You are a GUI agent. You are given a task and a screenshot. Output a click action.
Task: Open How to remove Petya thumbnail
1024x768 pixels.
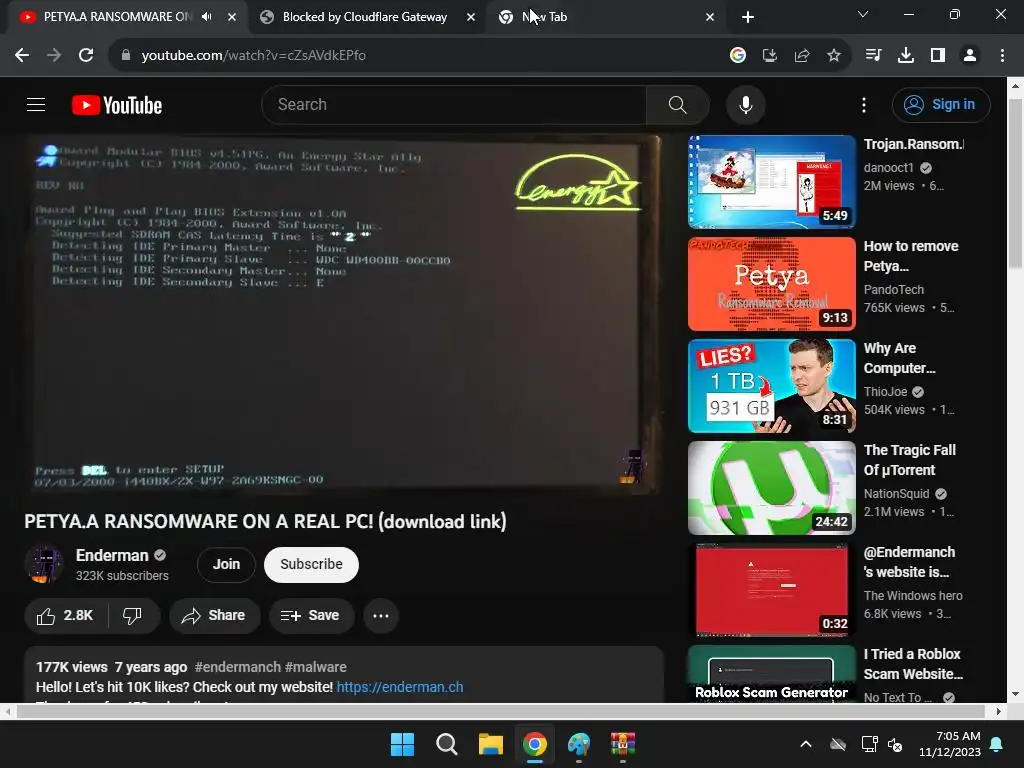click(772, 283)
